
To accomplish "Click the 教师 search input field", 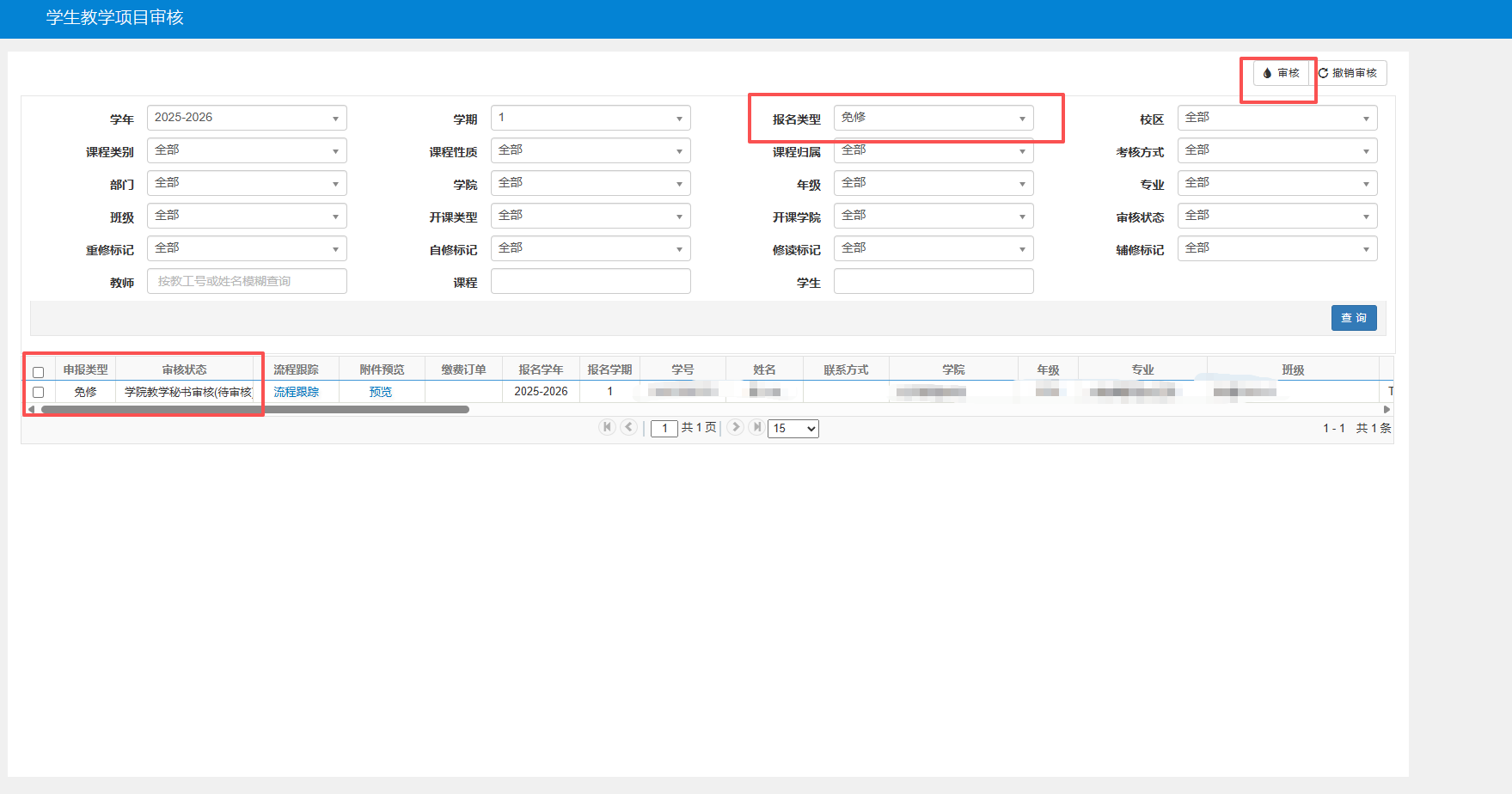I will [x=247, y=281].
